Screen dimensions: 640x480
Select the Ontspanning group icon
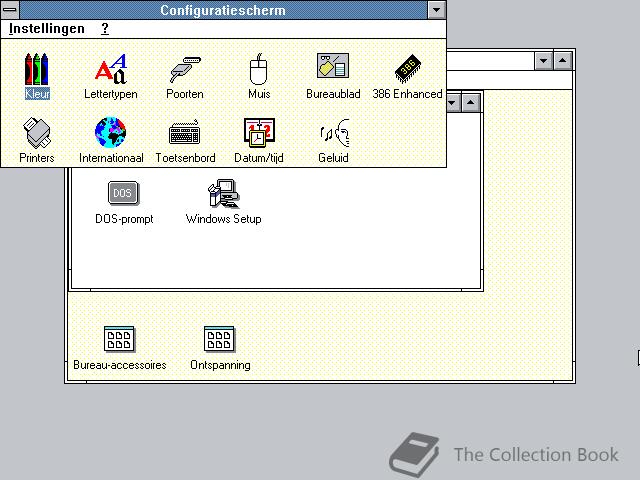tap(219, 339)
